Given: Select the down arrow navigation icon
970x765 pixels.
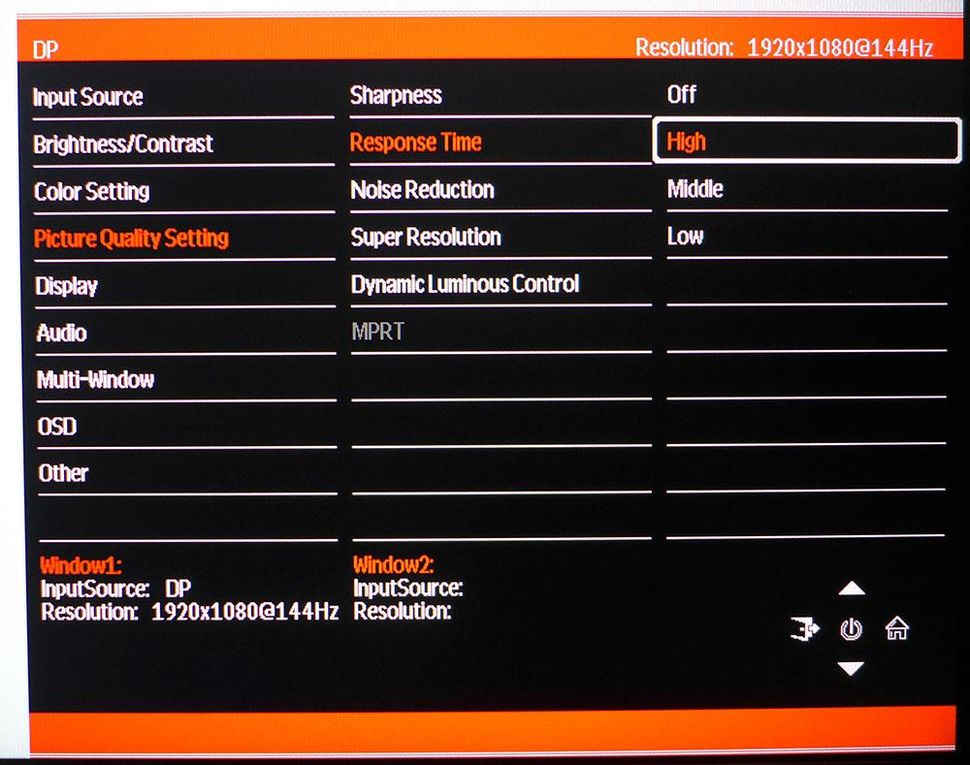Looking at the screenshot, I should [851, 668].
